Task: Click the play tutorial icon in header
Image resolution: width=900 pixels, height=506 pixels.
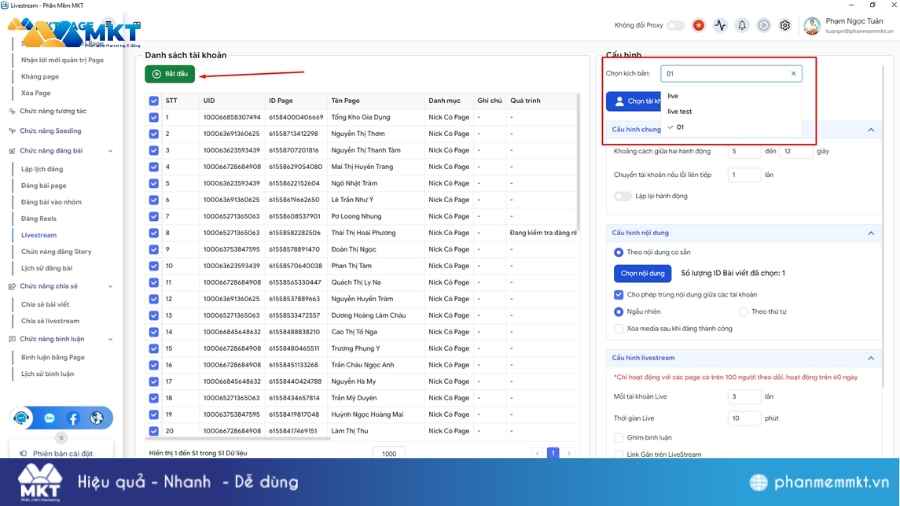Action: [764, 25]
